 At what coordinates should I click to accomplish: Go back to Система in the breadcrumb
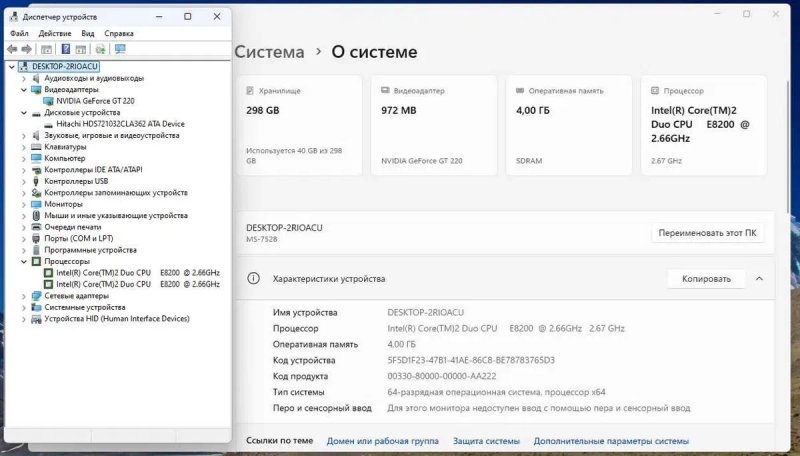click(269, 52)
